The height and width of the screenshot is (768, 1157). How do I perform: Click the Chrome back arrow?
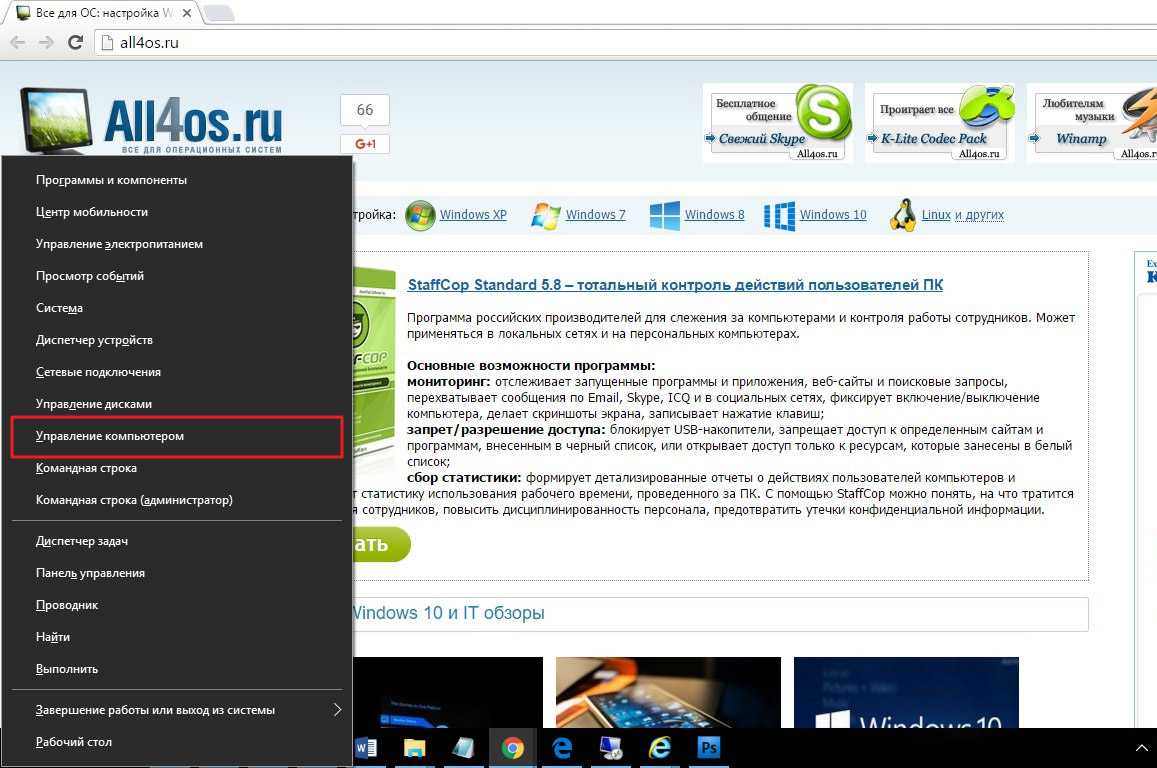click(x=18, y=43)
